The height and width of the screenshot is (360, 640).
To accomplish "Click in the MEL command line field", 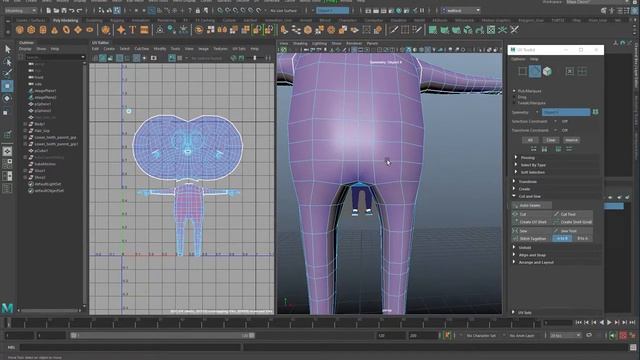I will (x=131, y=347).
